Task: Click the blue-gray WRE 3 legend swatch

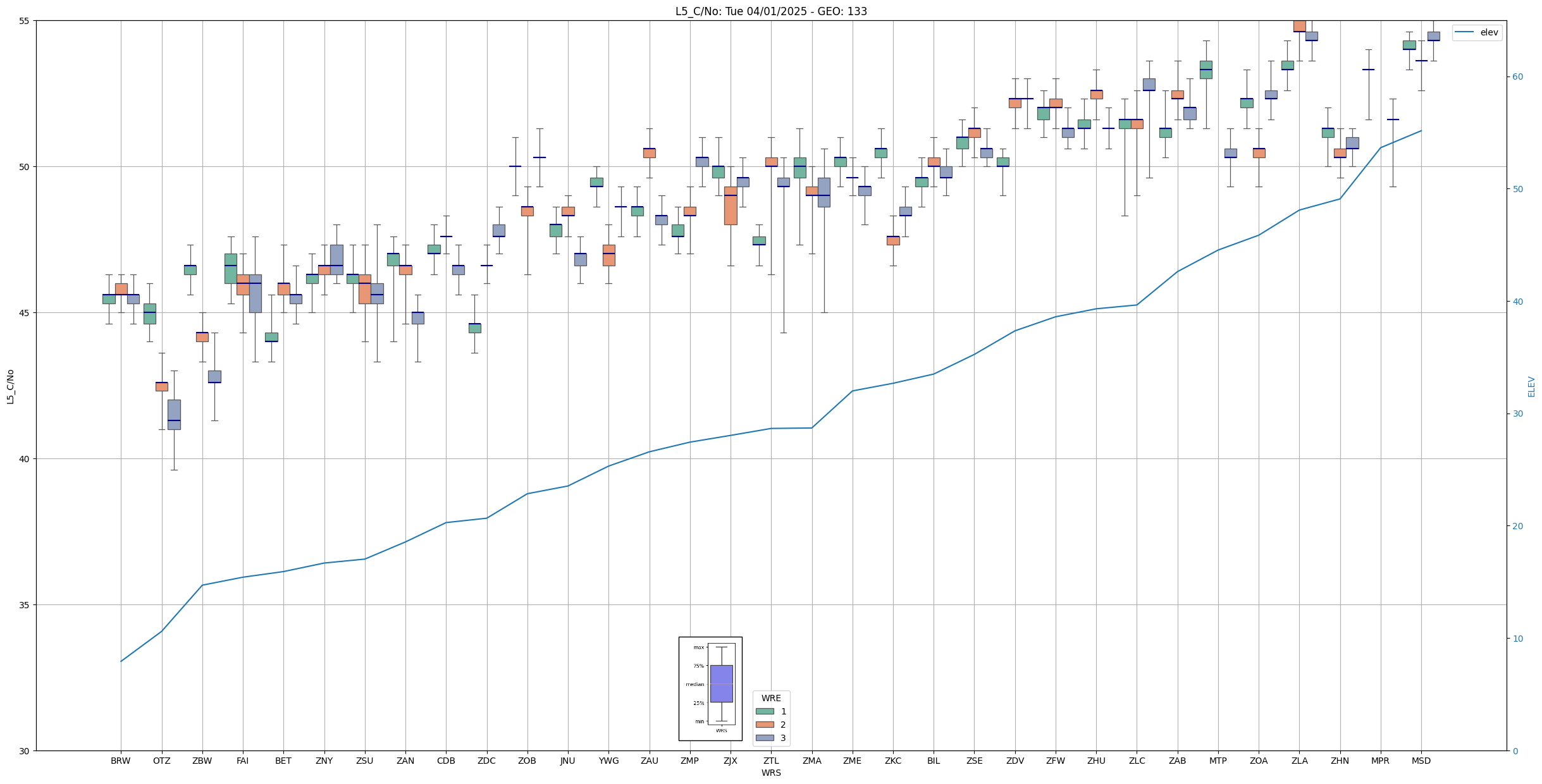Action: tap(764, 738)
